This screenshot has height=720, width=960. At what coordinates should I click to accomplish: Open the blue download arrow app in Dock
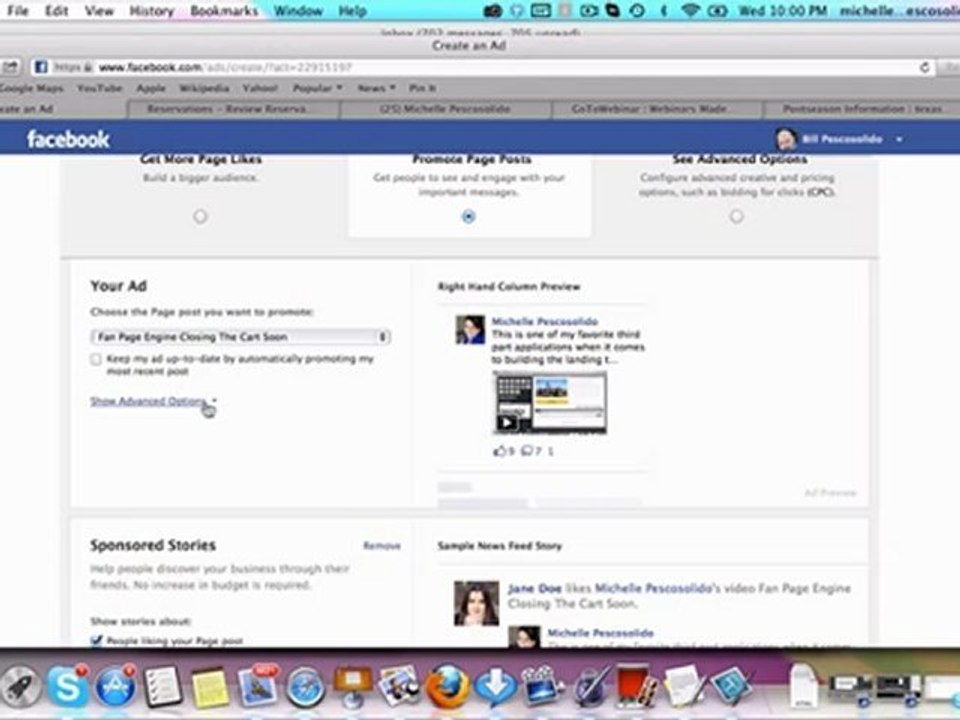(495, 687)
